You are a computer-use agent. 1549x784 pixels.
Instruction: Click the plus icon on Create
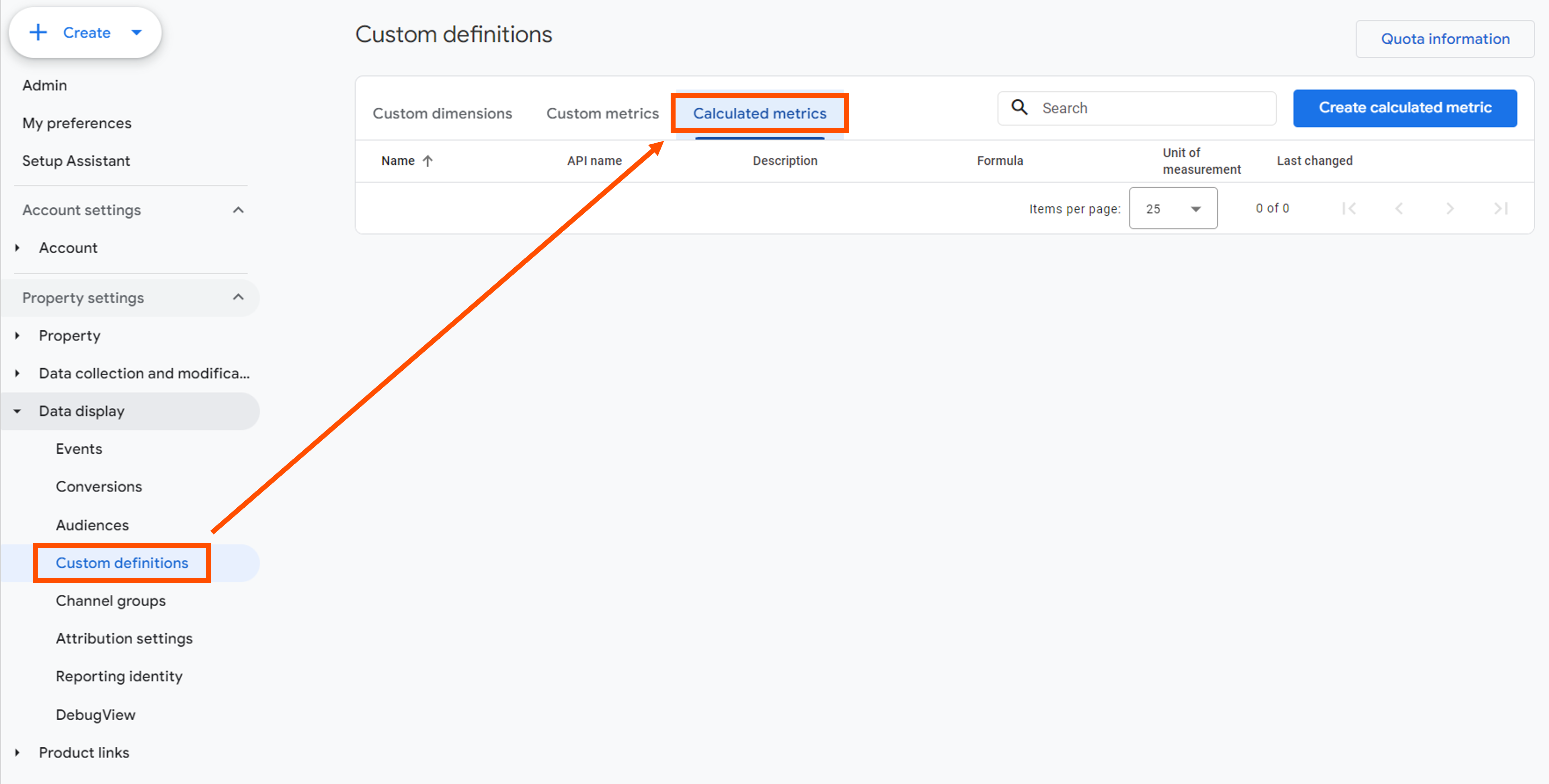coord(38,32)
